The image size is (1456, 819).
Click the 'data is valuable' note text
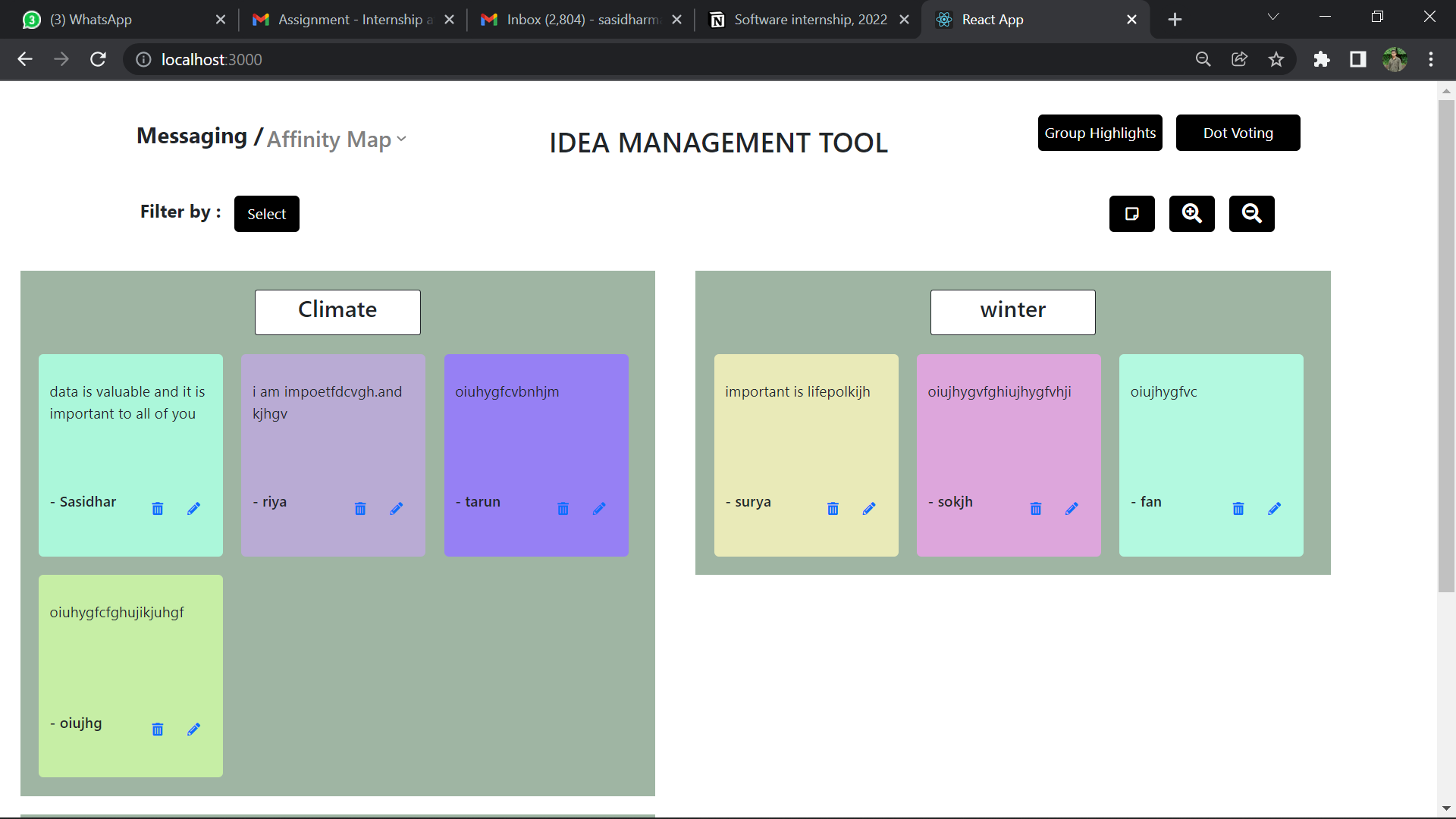[127, 403]
